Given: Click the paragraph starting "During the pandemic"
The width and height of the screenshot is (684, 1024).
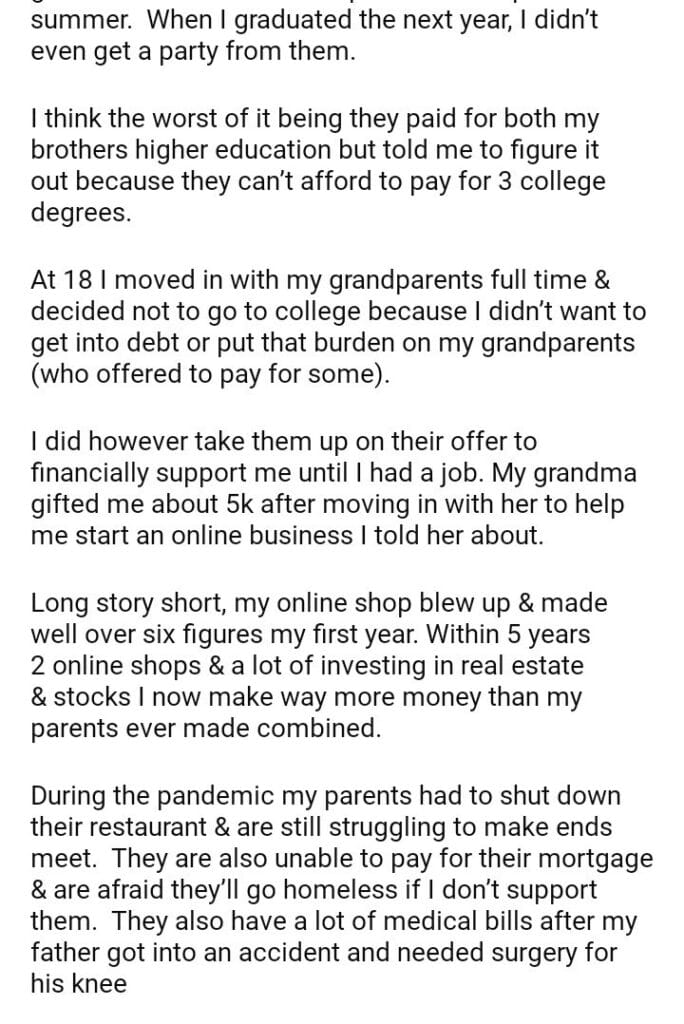Looking at the screenshot, I should (340, 890).
